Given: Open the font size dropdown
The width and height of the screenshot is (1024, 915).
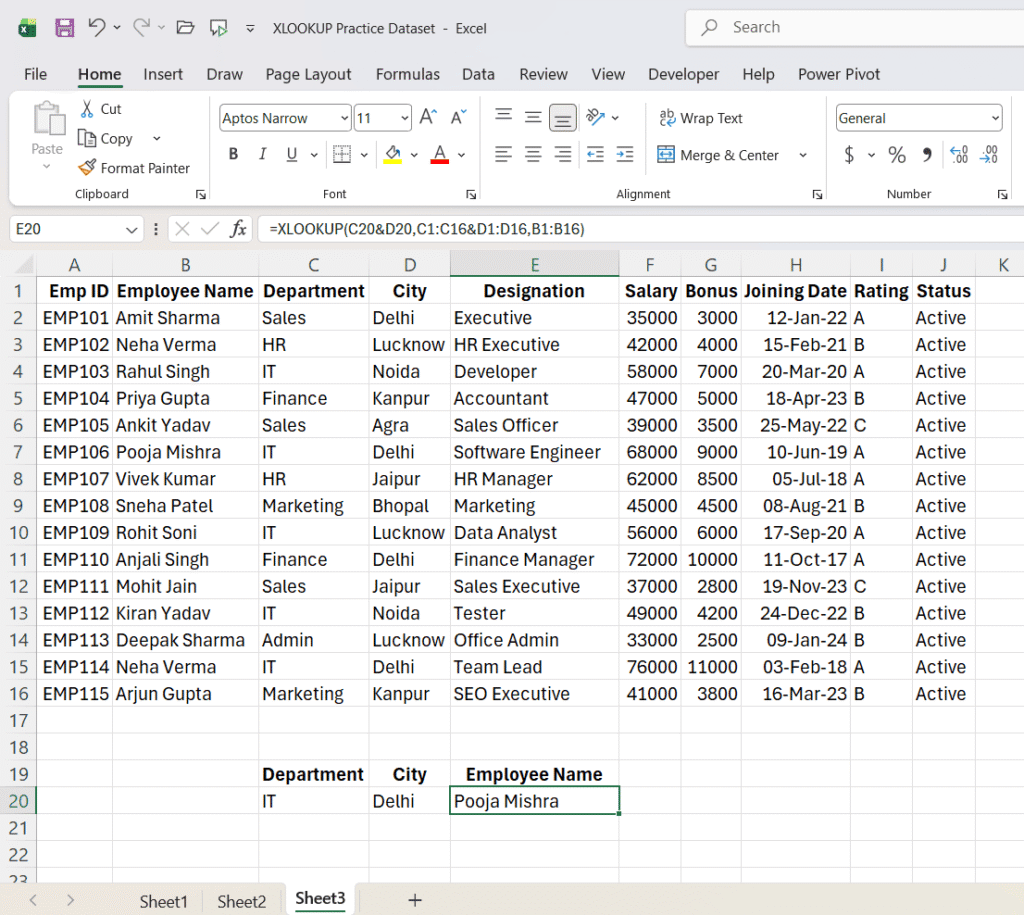Looking at the screenshot, I should click(x=405, y=118).
